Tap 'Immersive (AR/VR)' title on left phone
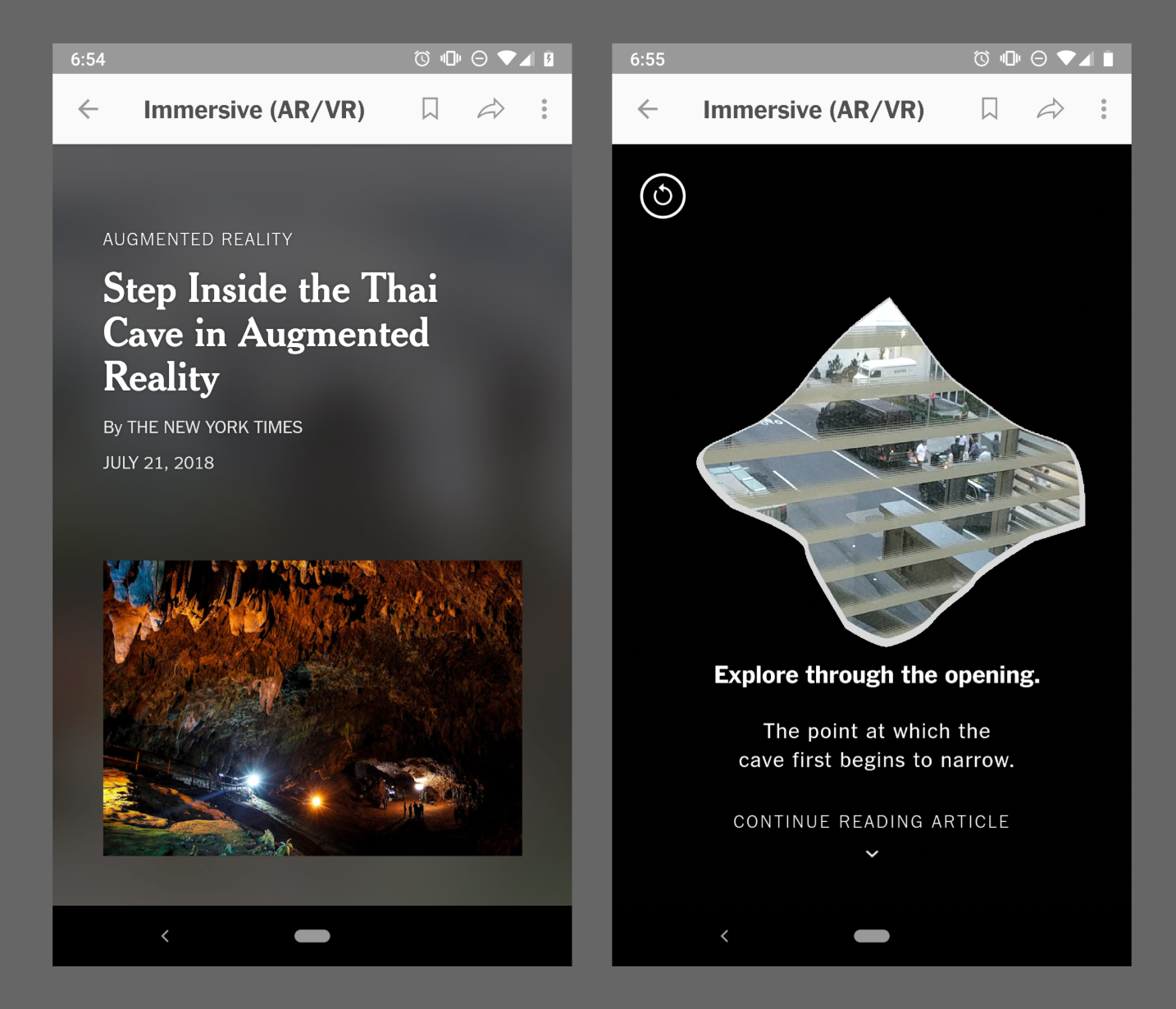1176x1009 pixels. 254,110
